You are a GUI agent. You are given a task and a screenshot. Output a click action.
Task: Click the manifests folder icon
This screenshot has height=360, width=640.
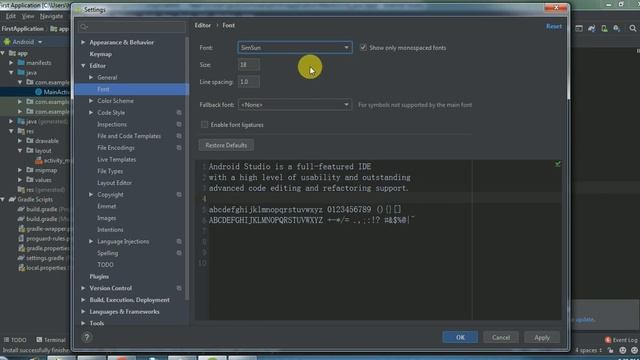click(x=21, y=63)
